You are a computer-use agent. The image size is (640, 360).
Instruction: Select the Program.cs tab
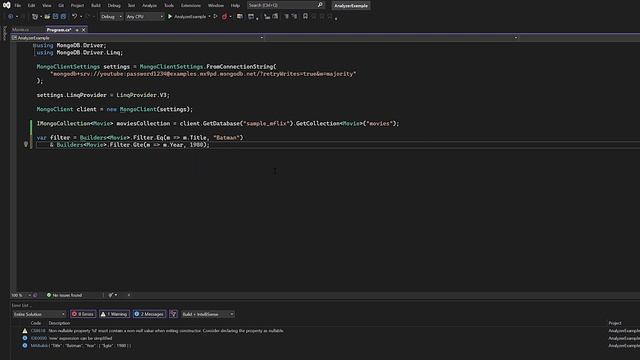[x=59, y=30]
